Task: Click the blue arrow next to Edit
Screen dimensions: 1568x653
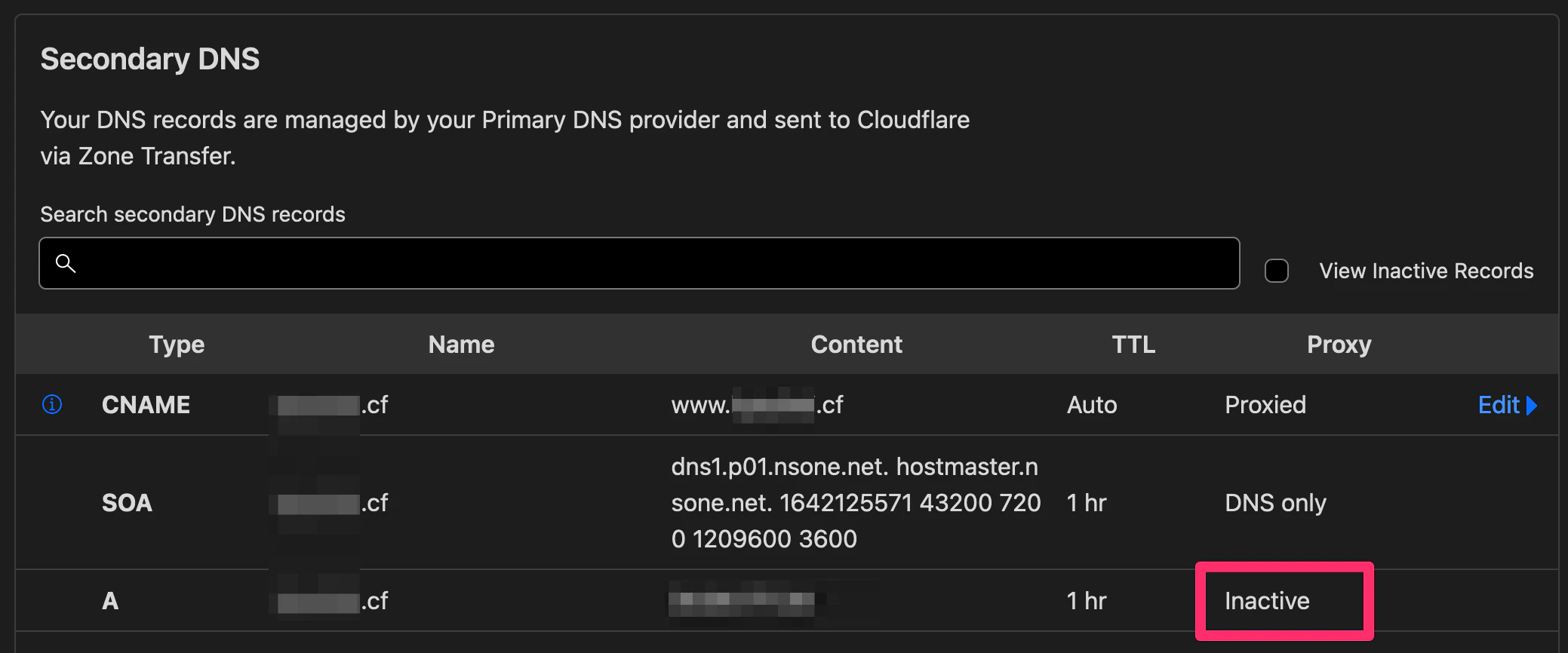Action: click(1532, 406)
